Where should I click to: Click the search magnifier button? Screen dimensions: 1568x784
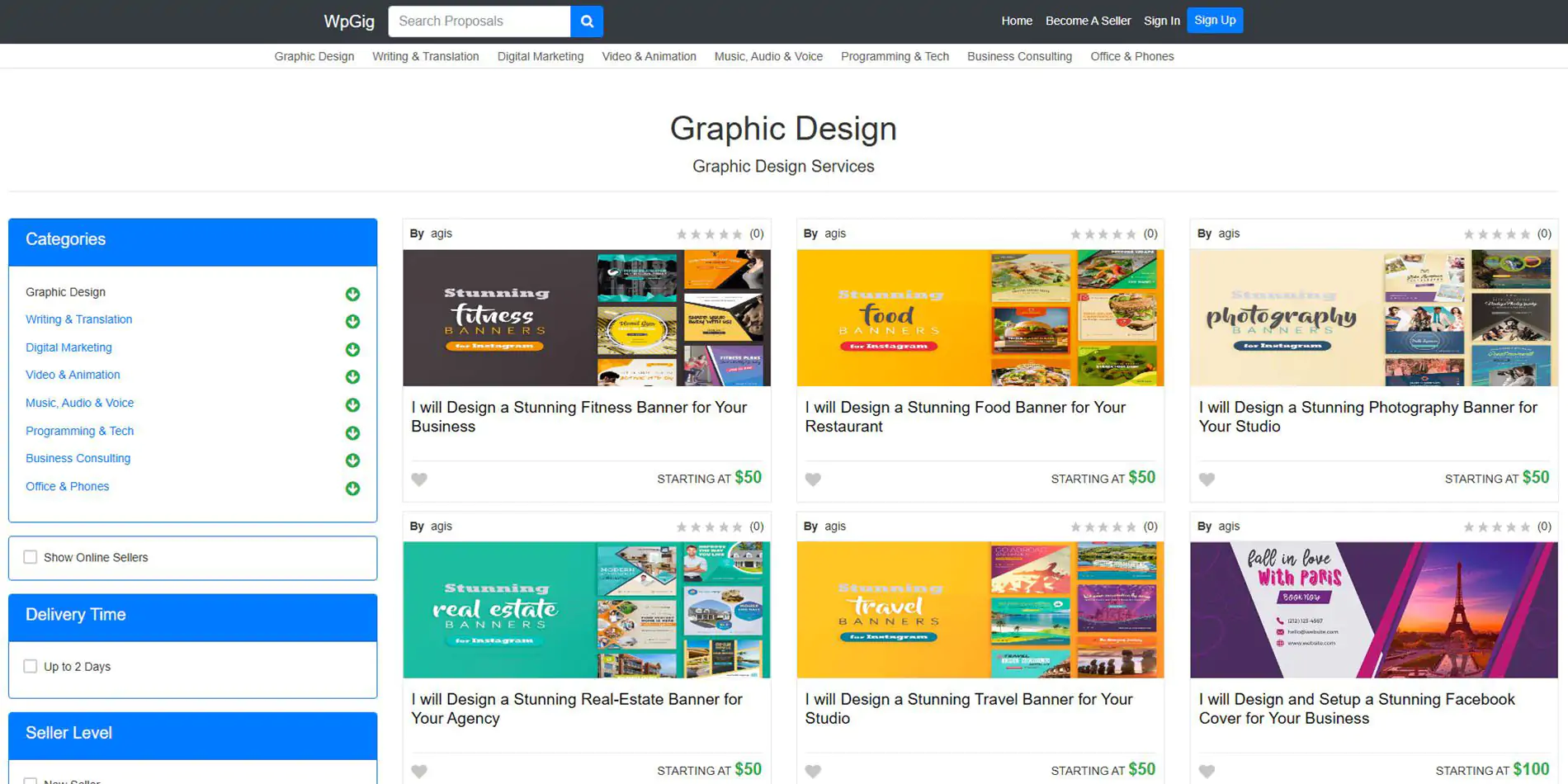coord(586,21)
